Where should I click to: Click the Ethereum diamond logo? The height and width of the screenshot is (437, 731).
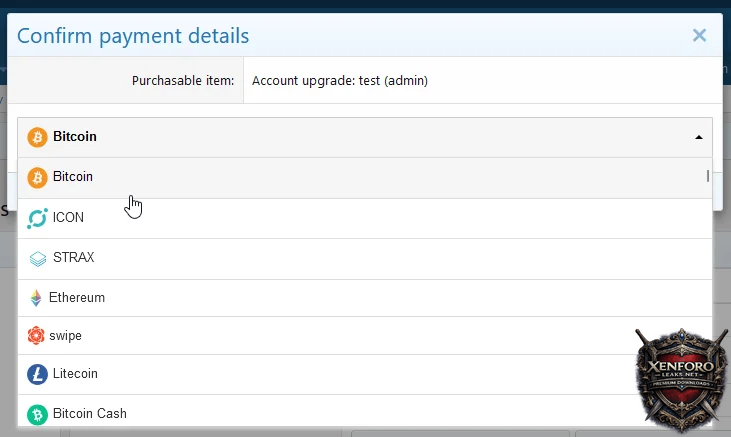pyautogui.click(x=37, y=298)
